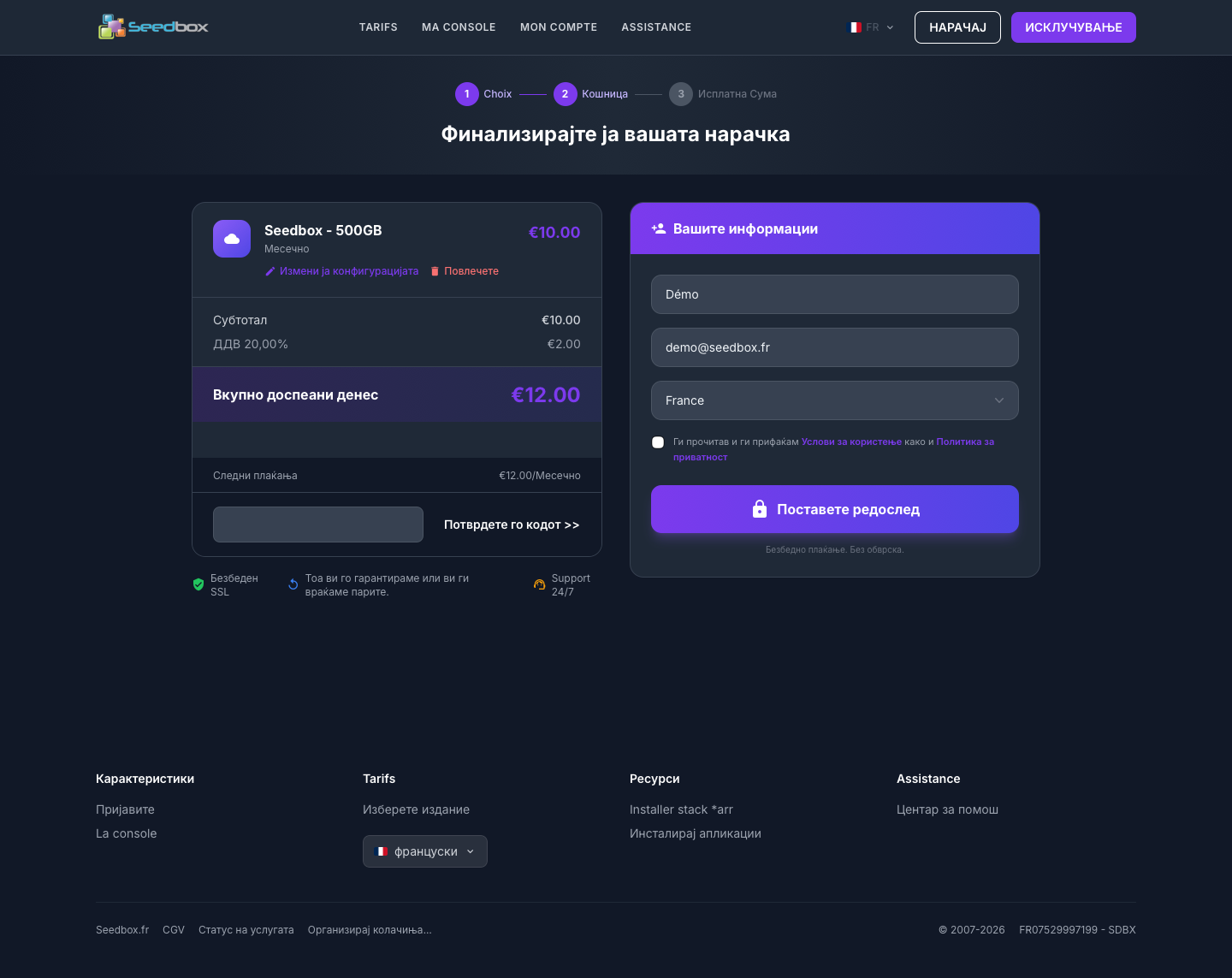This screenshot has height=978, width=1232.
Task: Click step 3 circle labeled Исплатна Сума
Action: tap(681, 94)
